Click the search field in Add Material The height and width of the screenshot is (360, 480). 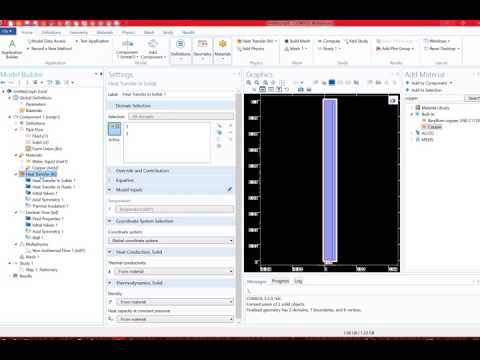(434, 98)
